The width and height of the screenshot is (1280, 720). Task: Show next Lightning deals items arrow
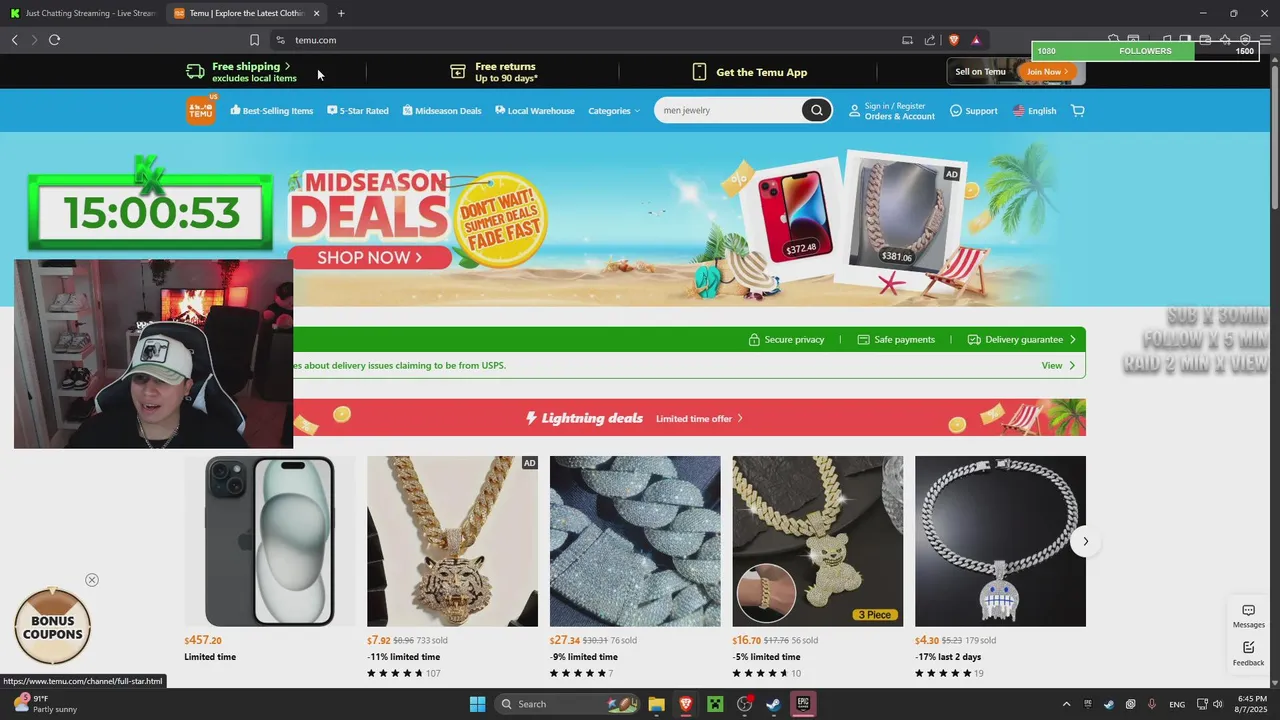click(1085, 542)
